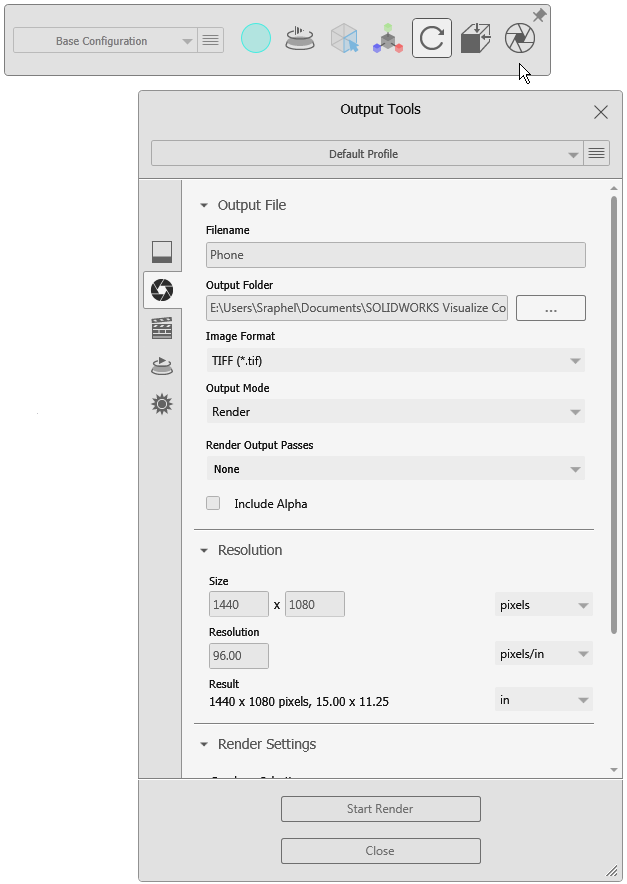Image resolution: width=627 pixels, height=884 pixels.
Task: Select the snapshot sidebar tab at top
Action: pyautogui.click(x=161, y=252)
